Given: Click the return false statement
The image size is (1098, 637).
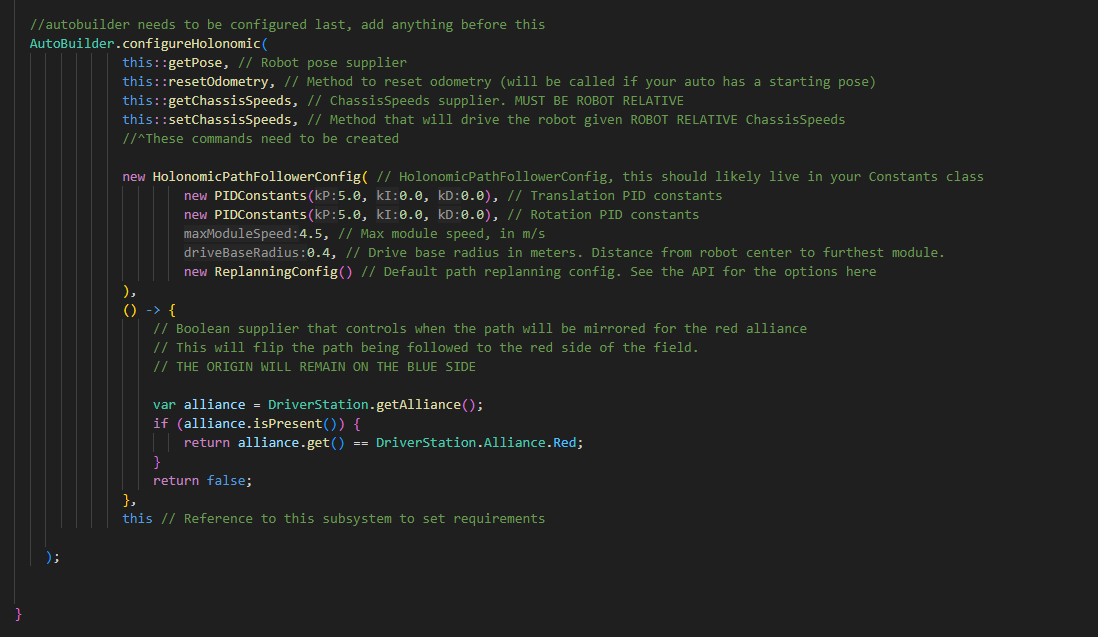Looking at the screenshot, I should click(202, 480).
